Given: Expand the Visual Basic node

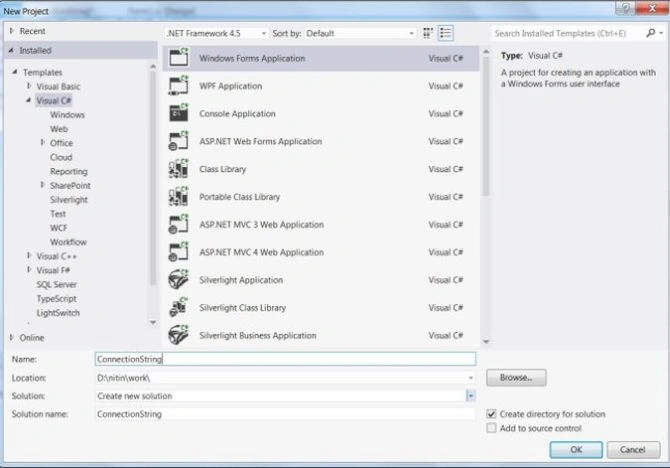Looking at the screenshot, I should pos(29,86).
